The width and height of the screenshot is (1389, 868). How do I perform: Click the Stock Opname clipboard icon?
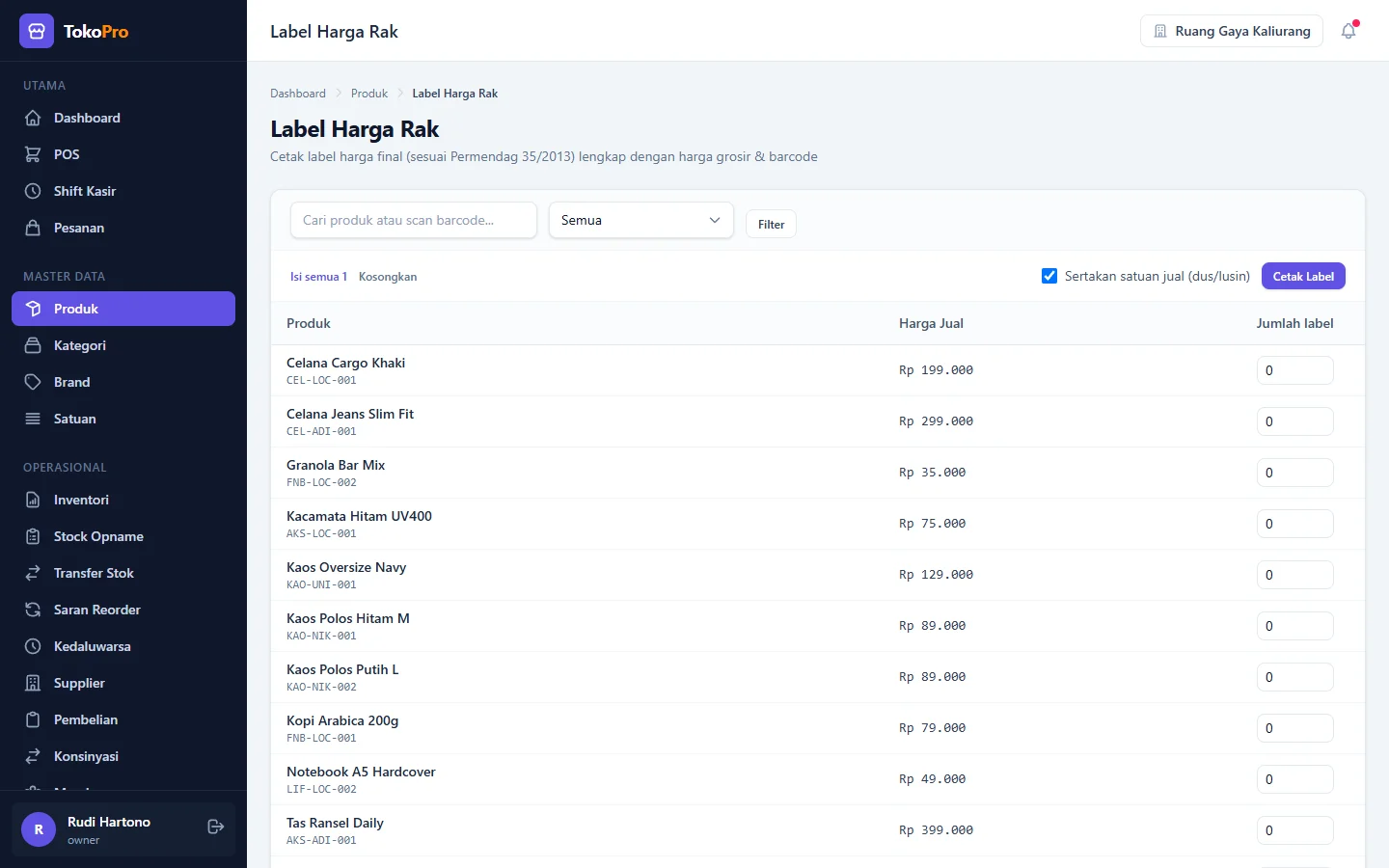(x=33, y=536)
